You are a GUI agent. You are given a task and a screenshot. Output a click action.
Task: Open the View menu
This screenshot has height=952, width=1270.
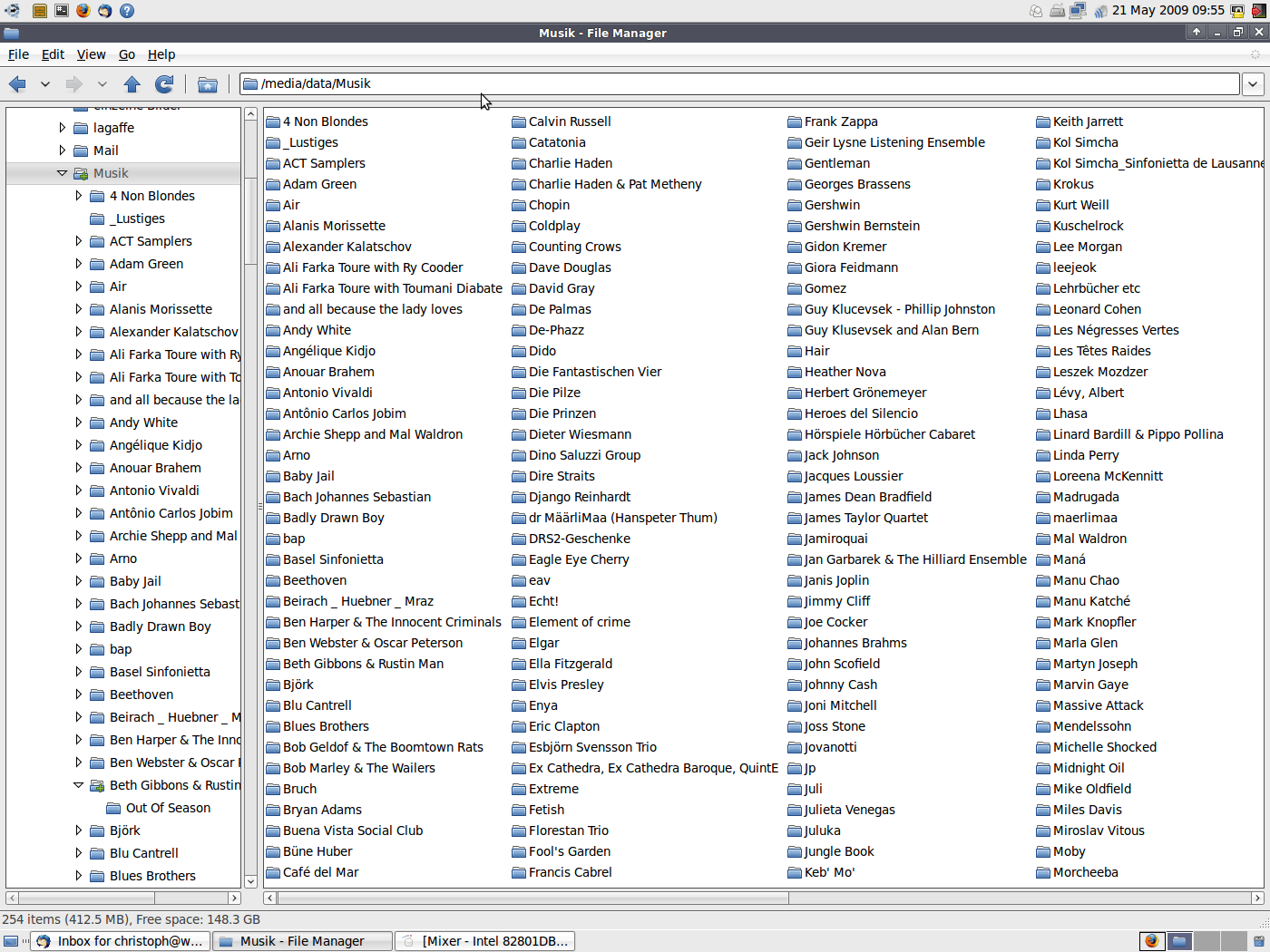tap(91, 54)
